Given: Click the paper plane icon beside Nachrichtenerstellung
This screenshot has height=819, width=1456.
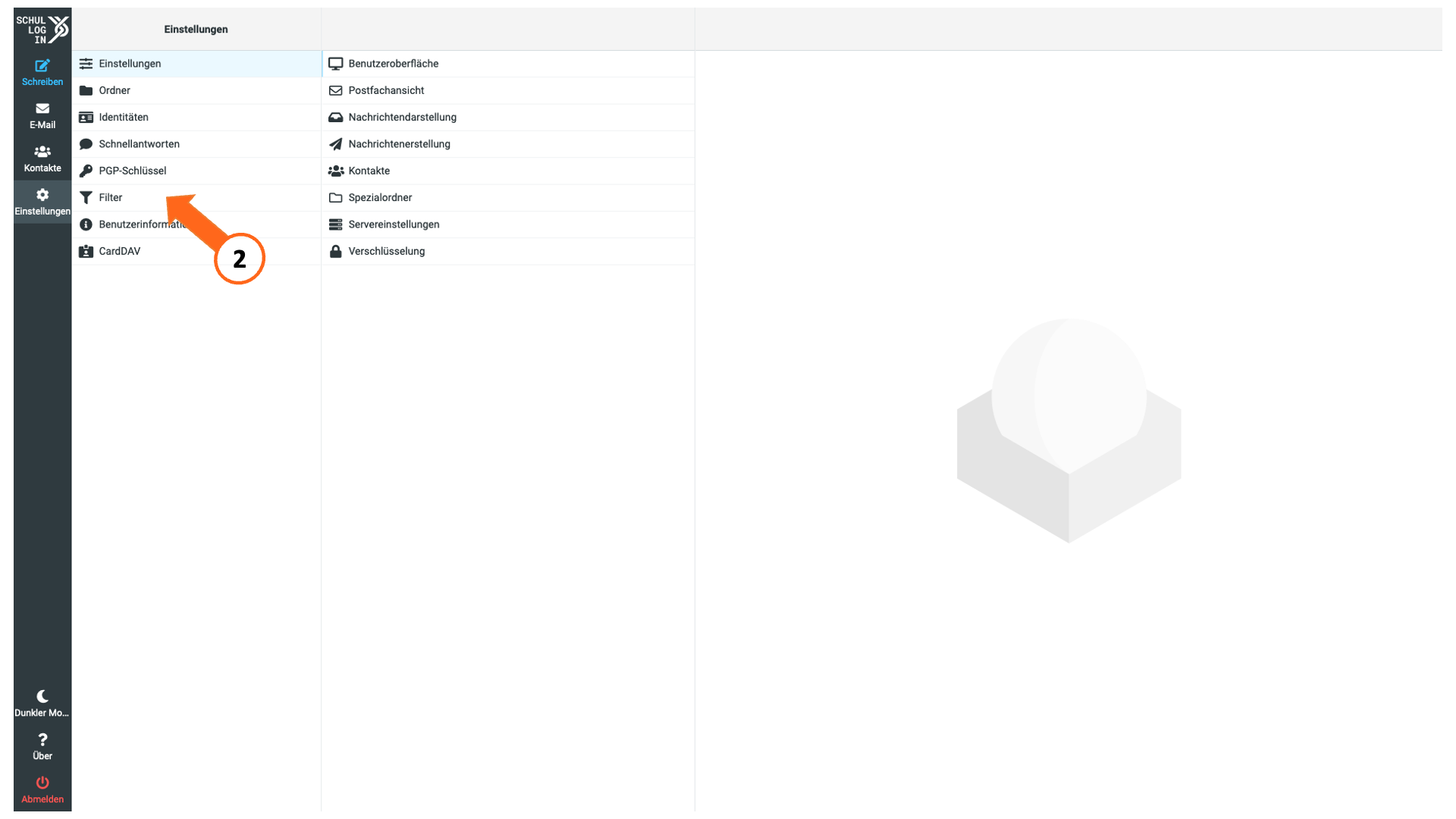Looking at the screenshot, I should 336,144.
